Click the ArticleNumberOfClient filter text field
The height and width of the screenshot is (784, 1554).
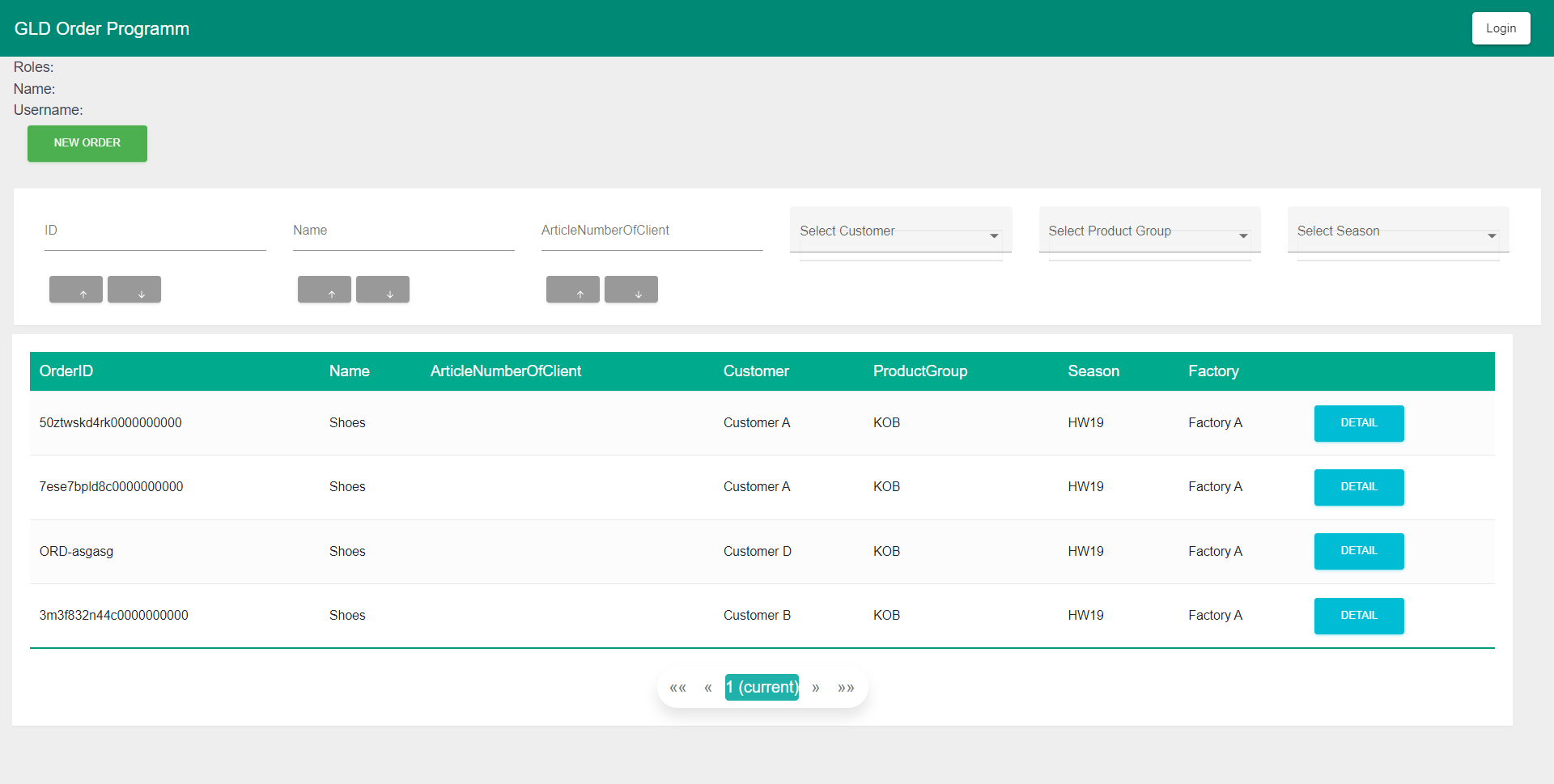pyautogui.click(x=652, y=231)
